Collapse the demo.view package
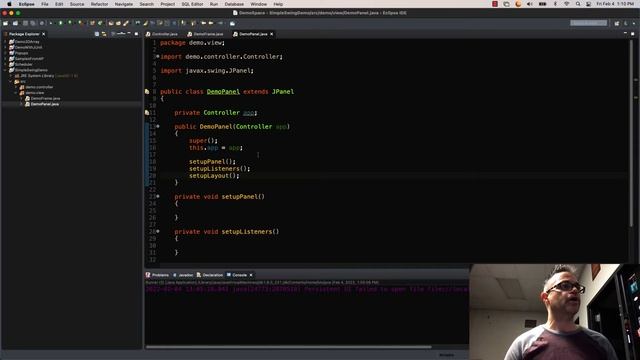640x360 pixels. (x=16, y=93)
